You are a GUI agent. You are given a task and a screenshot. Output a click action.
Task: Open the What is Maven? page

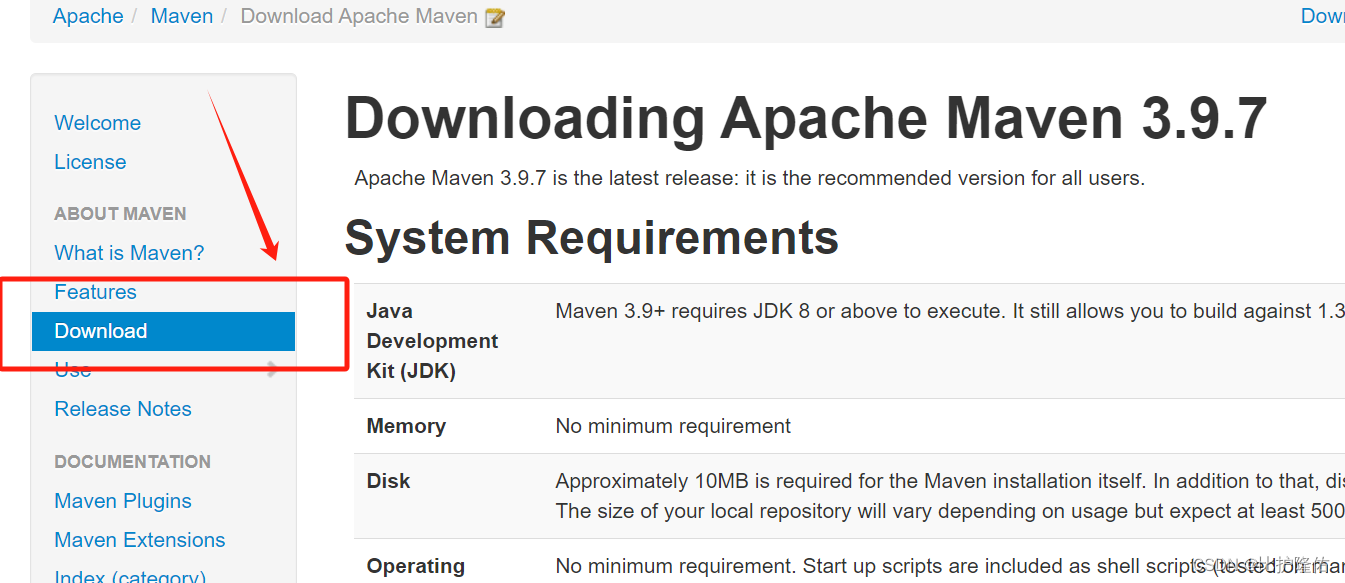129,253
